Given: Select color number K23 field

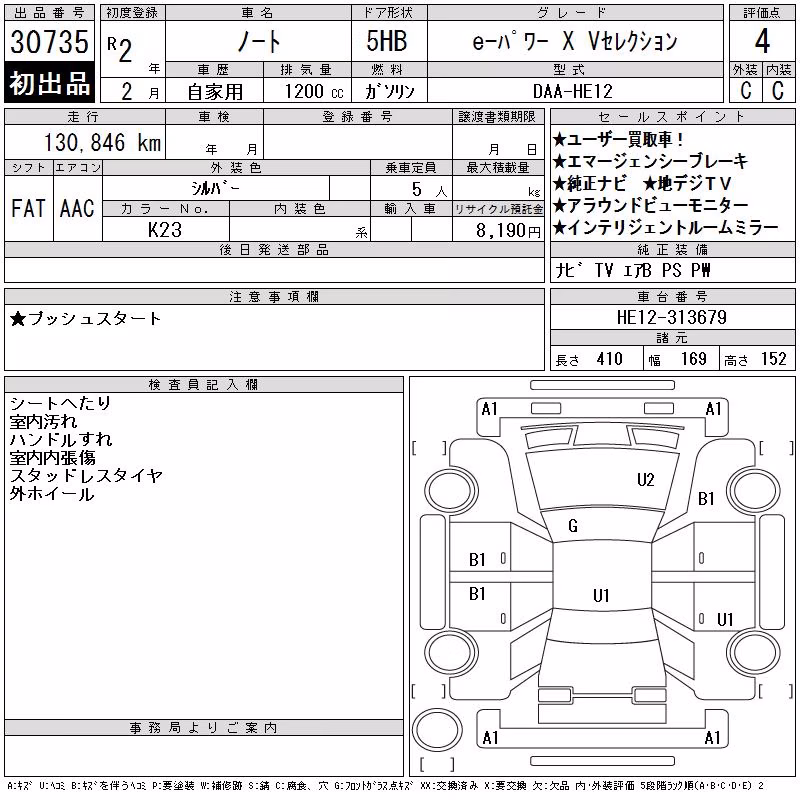Looking at the screenshot, I should pyautogui.click(x=165, y=230).
